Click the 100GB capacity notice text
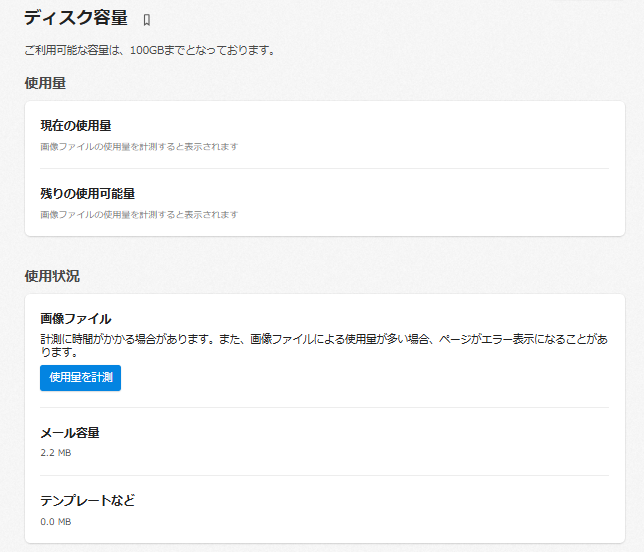Screen dimensions: 644x552 click(150, 51)
